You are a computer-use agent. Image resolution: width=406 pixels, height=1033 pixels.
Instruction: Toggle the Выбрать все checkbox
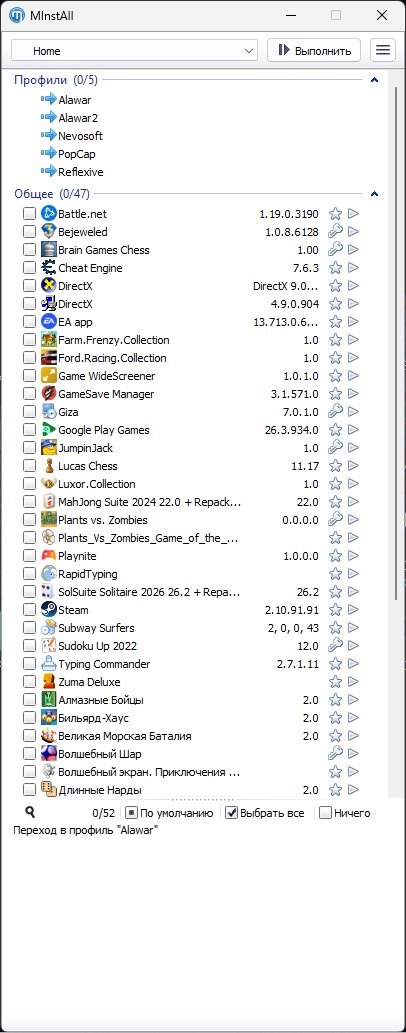(x=231, y=813)
